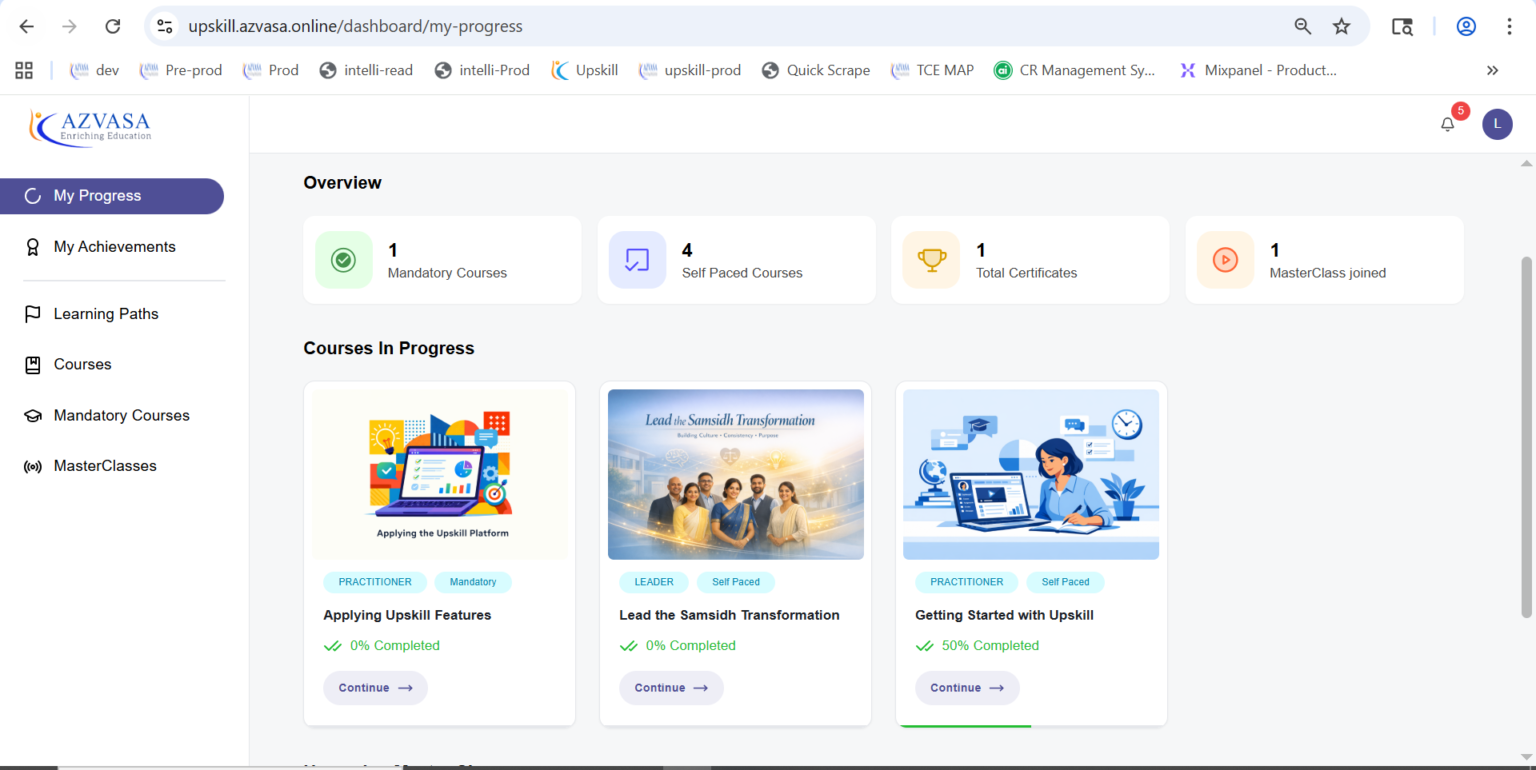Click the zoom magnifier icon in address bar
Screen dimensions: 1536x770
coord(1303,26)
